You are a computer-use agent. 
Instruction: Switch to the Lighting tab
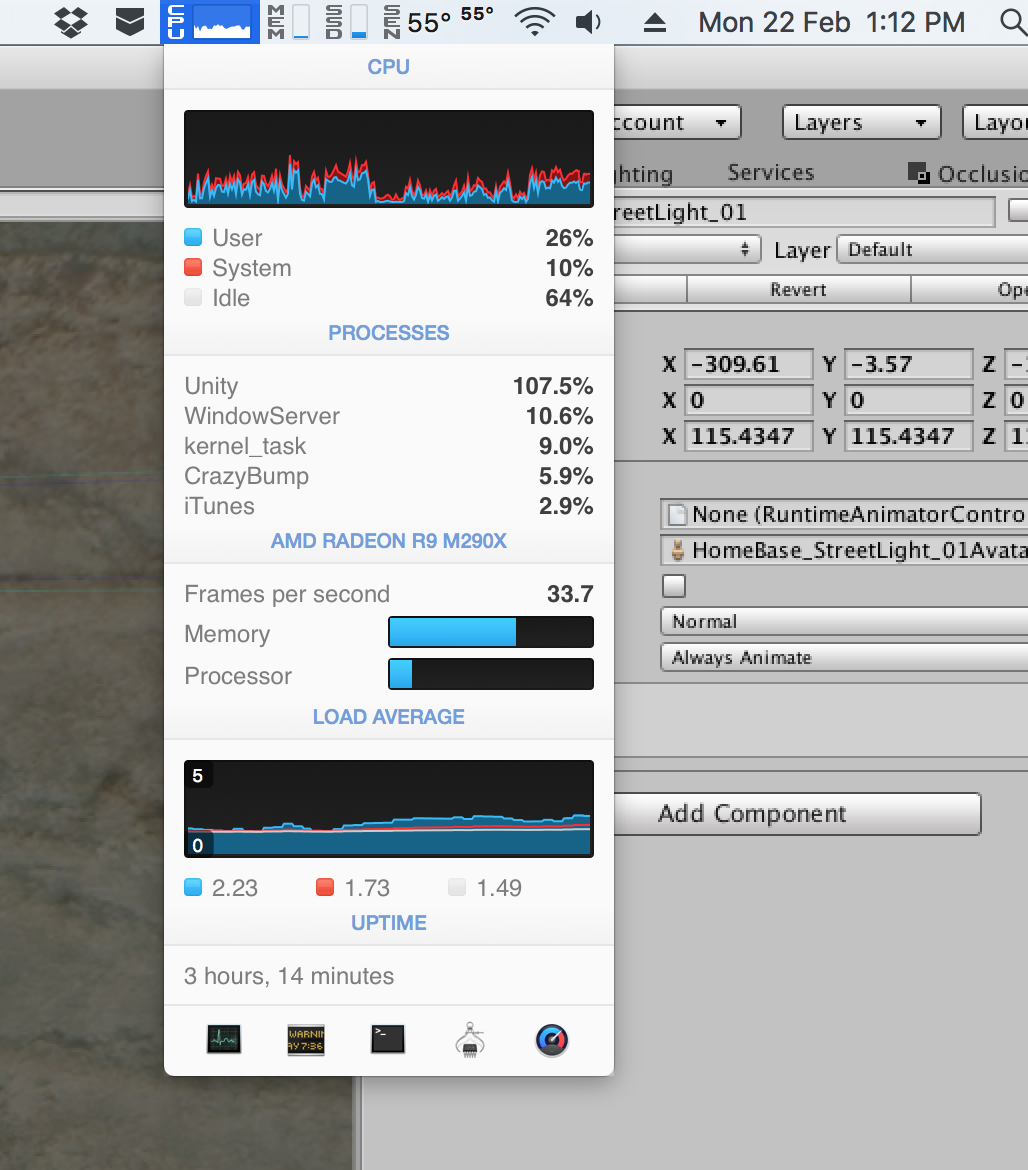[x=644, y=174]
